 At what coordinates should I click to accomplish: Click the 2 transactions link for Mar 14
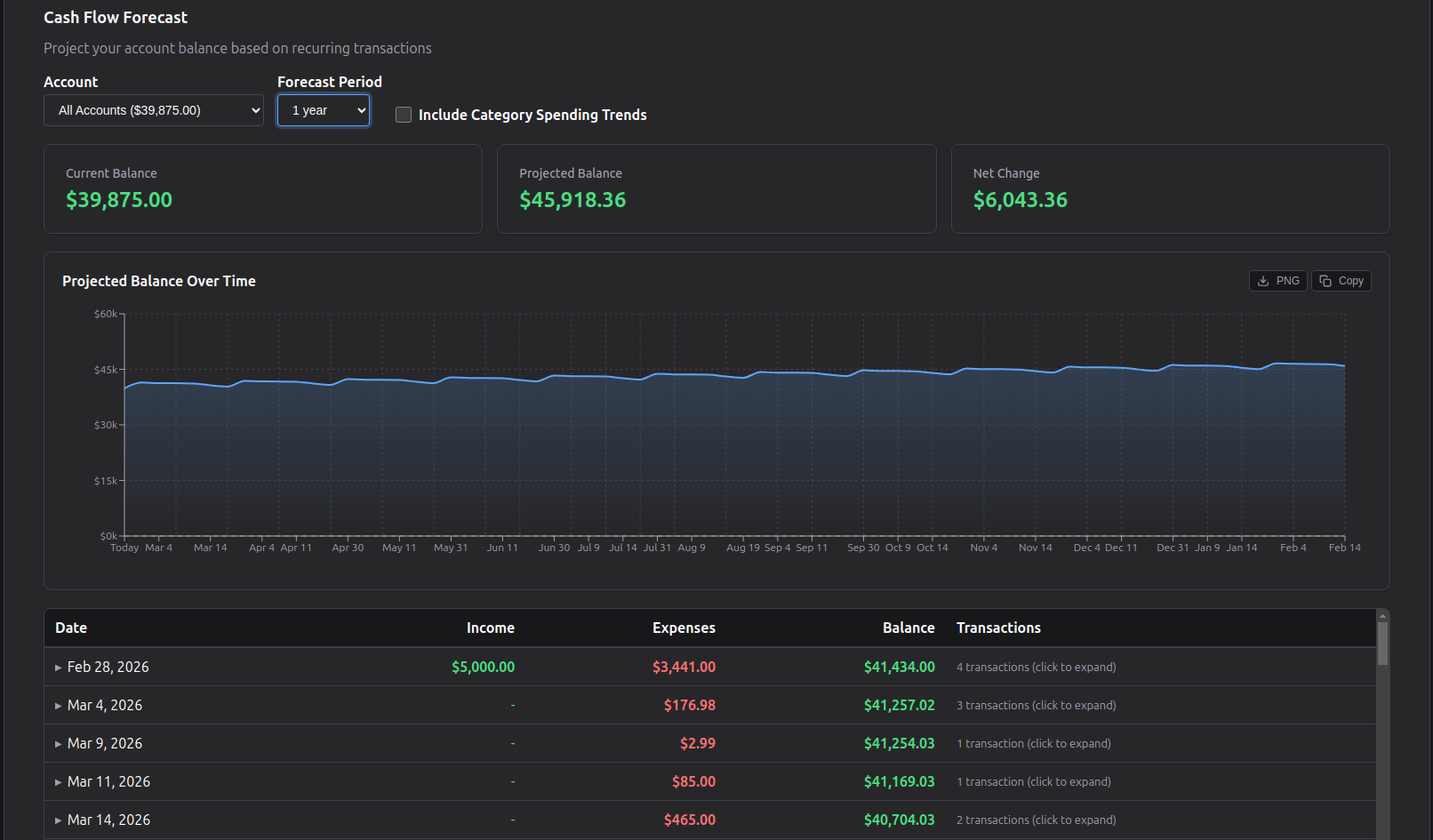tap(1036, 820)
